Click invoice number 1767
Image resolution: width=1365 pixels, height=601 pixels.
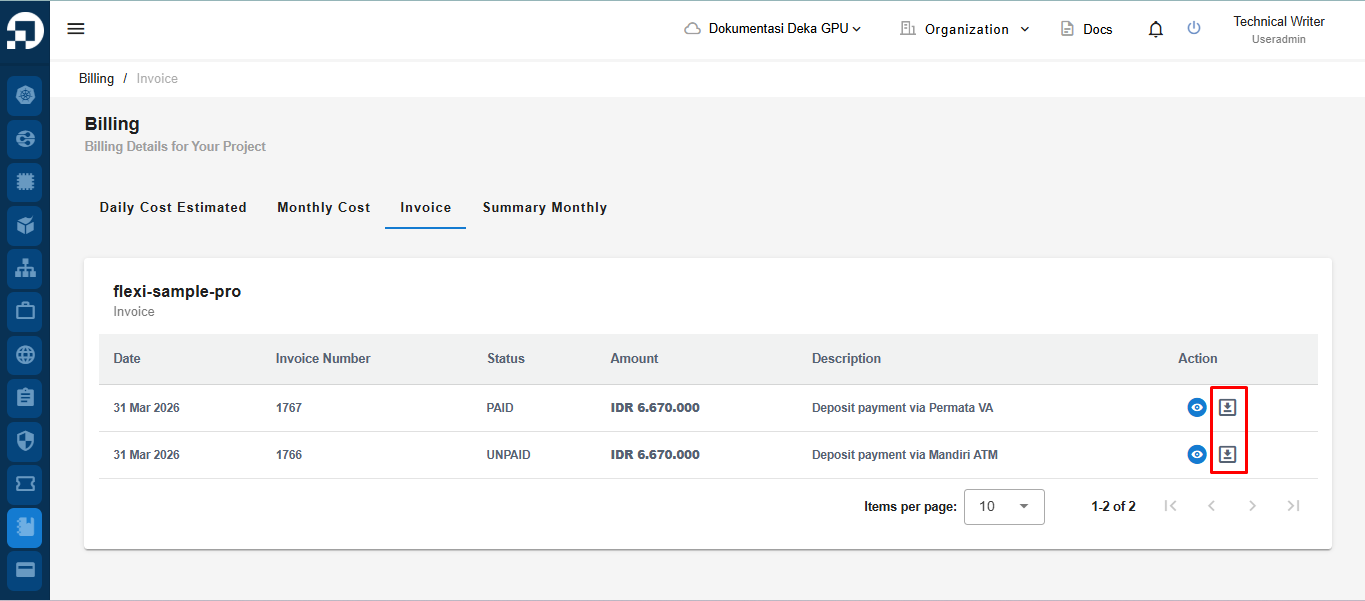(x=289, y=408)
